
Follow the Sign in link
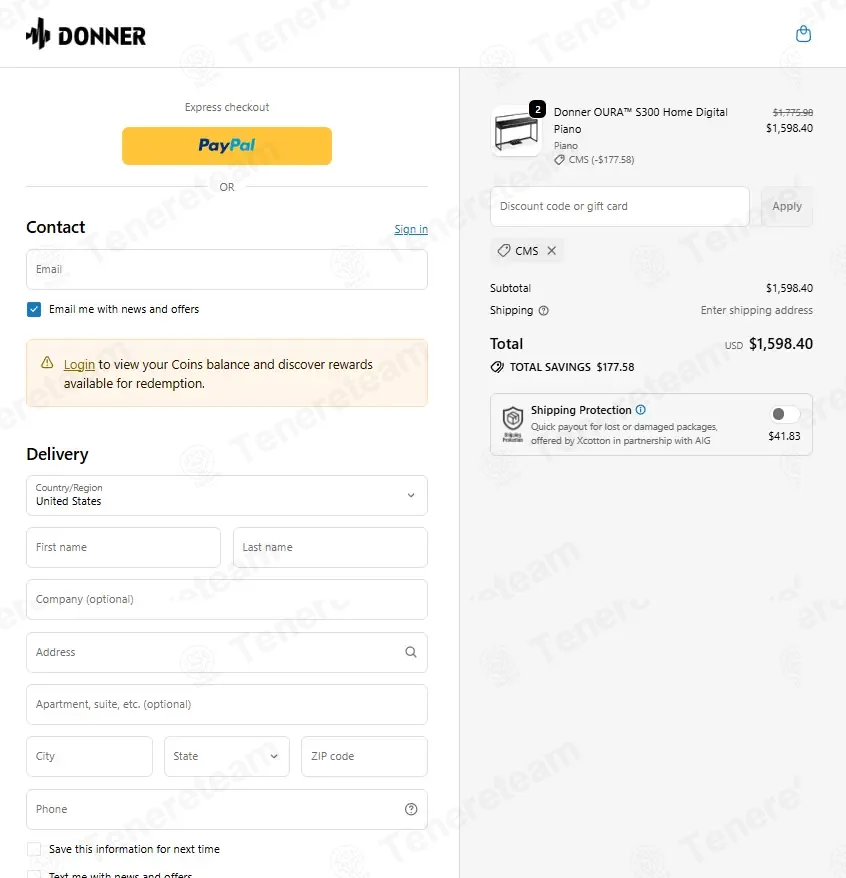(x=411, y=229)
